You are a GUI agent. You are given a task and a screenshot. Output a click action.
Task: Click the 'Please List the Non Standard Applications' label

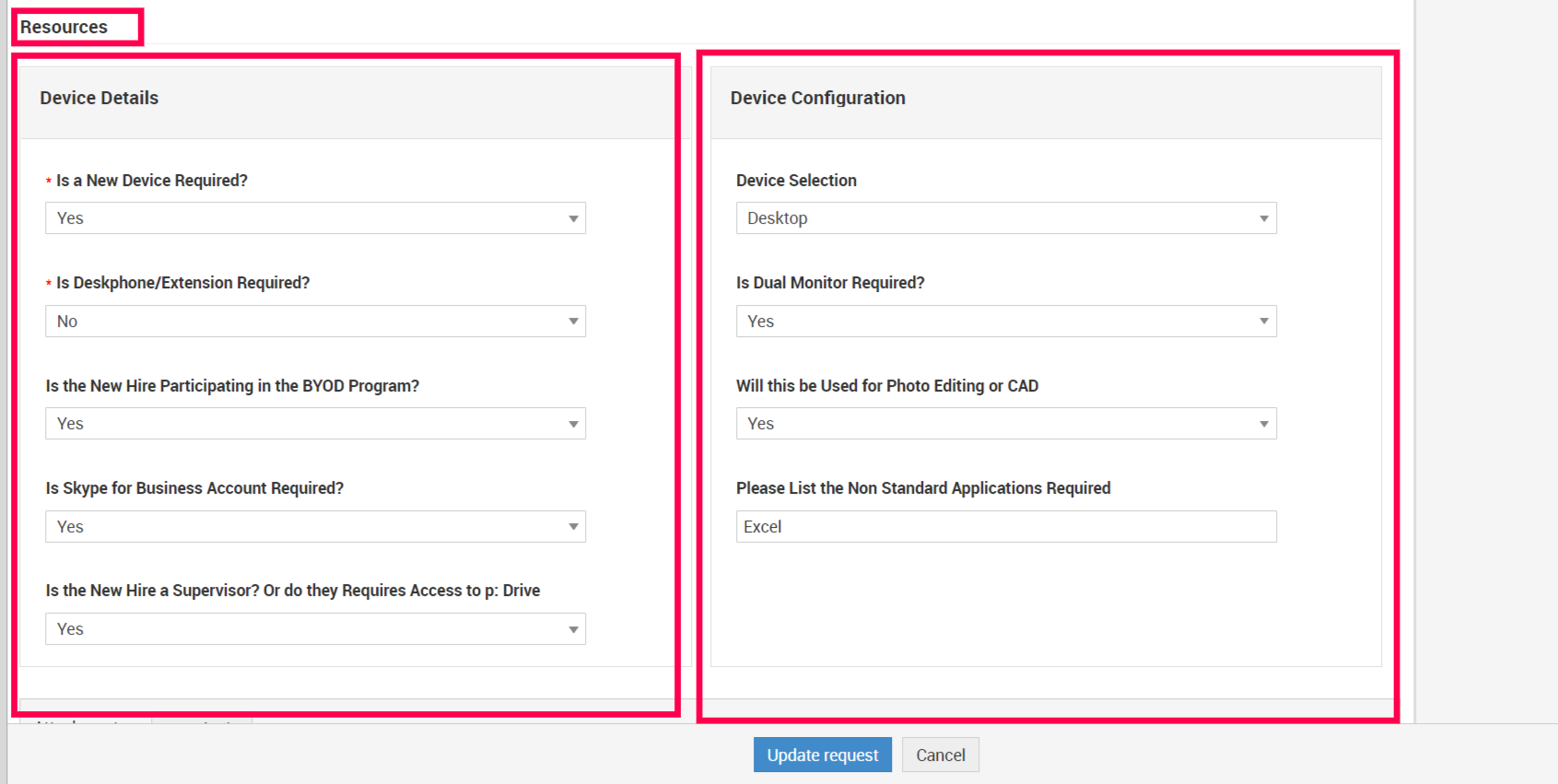pos(923,488)
